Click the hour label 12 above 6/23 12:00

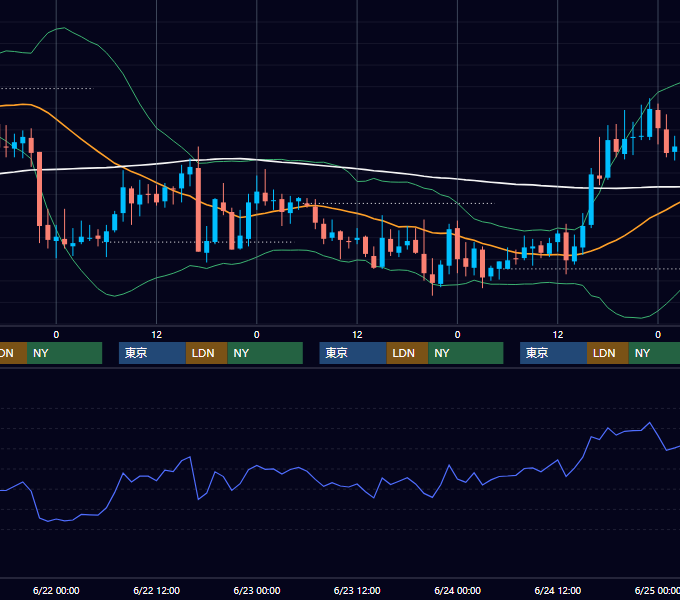click(x=357, y=335)
